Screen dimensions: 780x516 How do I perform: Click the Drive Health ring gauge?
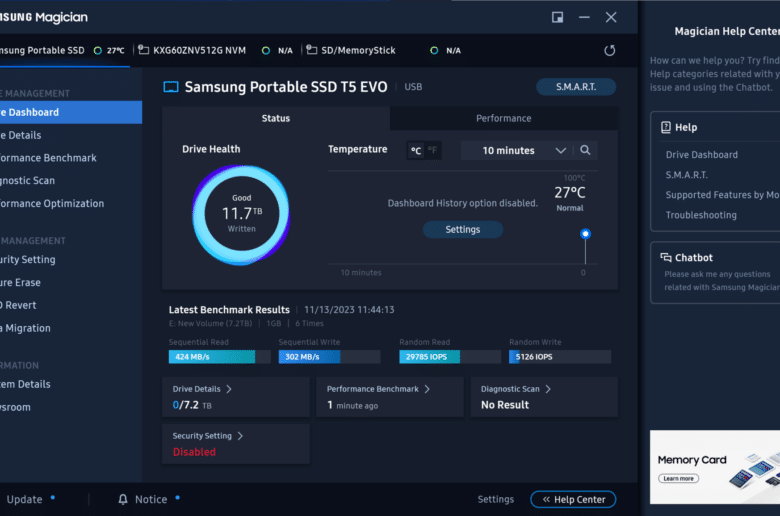coord(241,215)
